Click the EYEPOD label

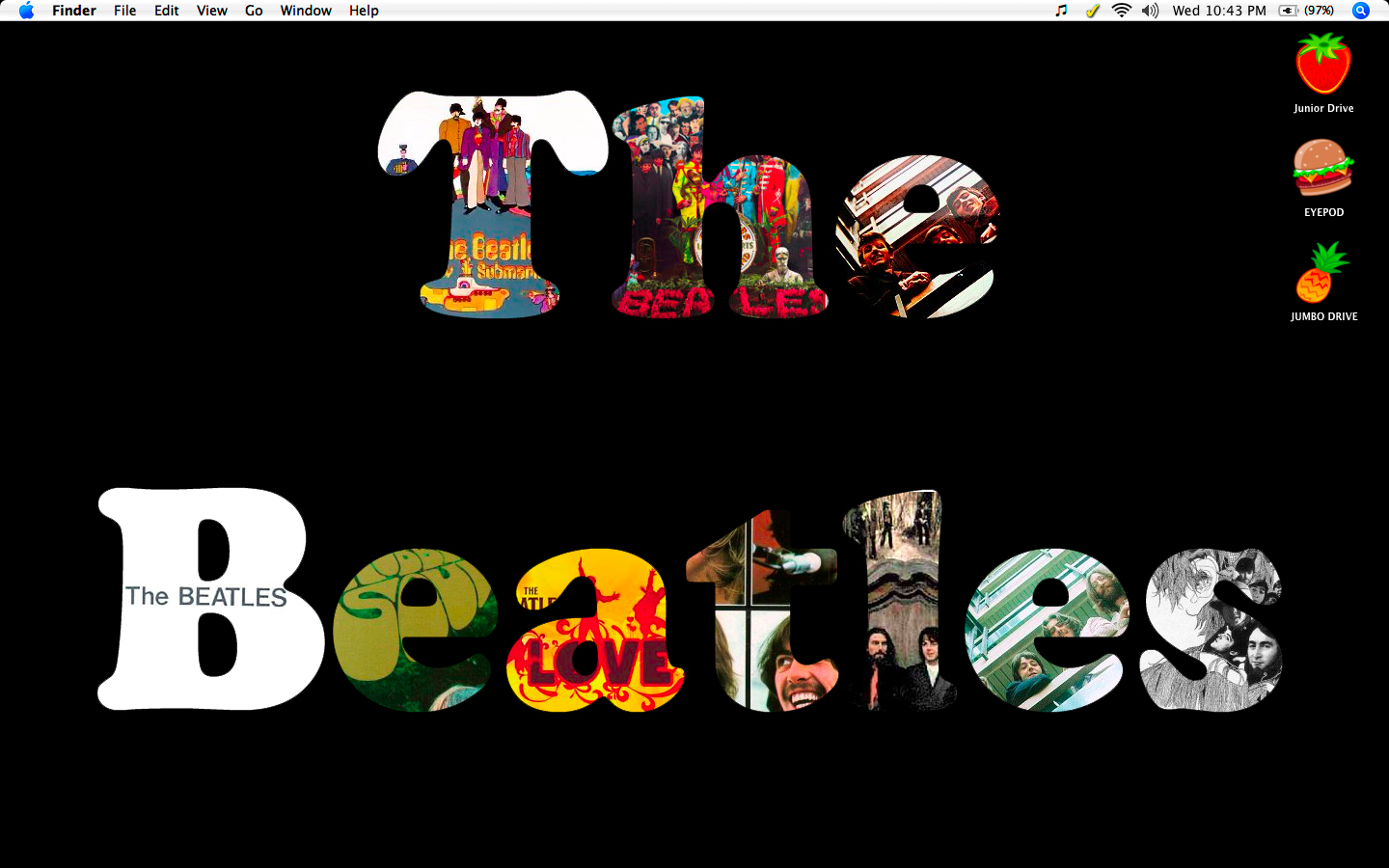tap(1323, 212)
